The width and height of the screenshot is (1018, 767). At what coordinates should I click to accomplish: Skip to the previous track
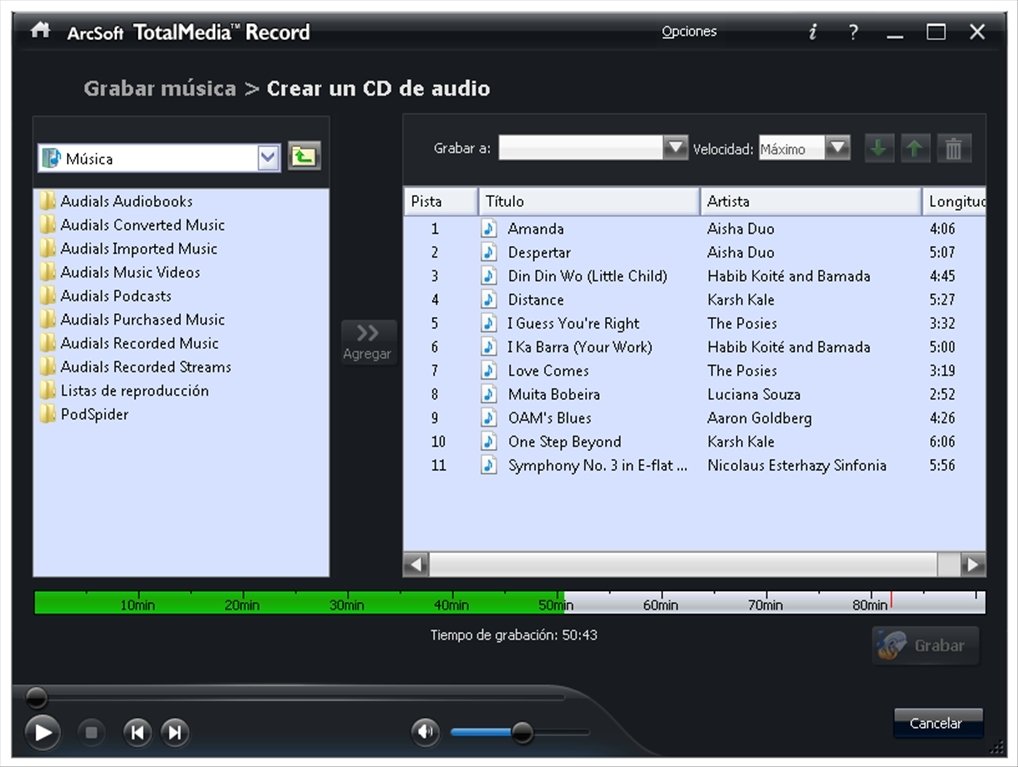click(x=138, y=733)
